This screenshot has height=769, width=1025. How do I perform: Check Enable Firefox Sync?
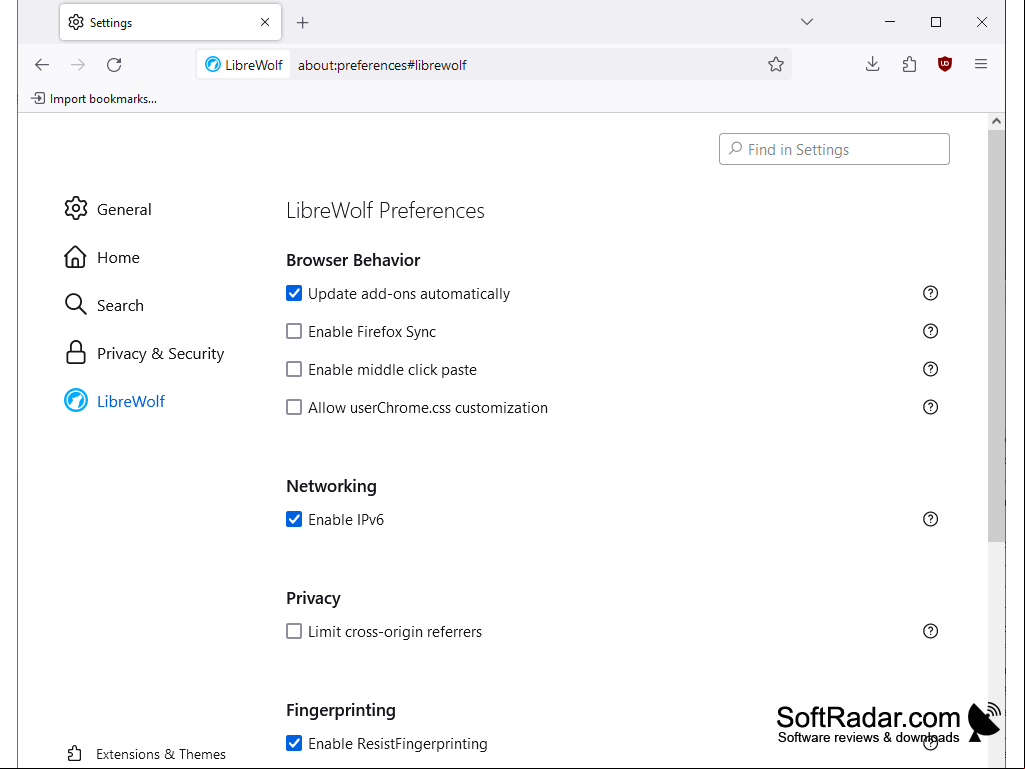click(x=294, y=332)
